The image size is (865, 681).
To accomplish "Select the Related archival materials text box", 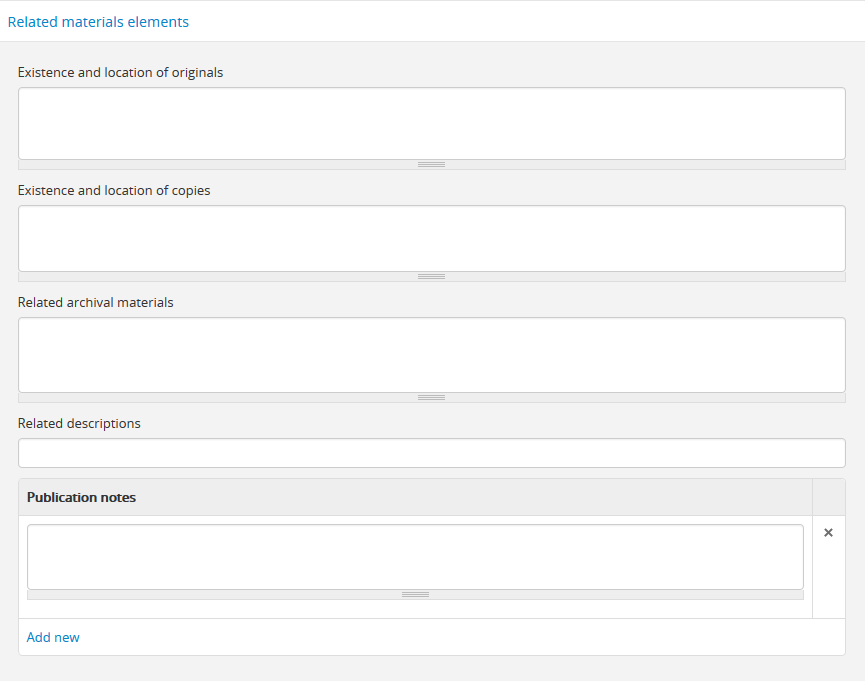I will point(431,354).
